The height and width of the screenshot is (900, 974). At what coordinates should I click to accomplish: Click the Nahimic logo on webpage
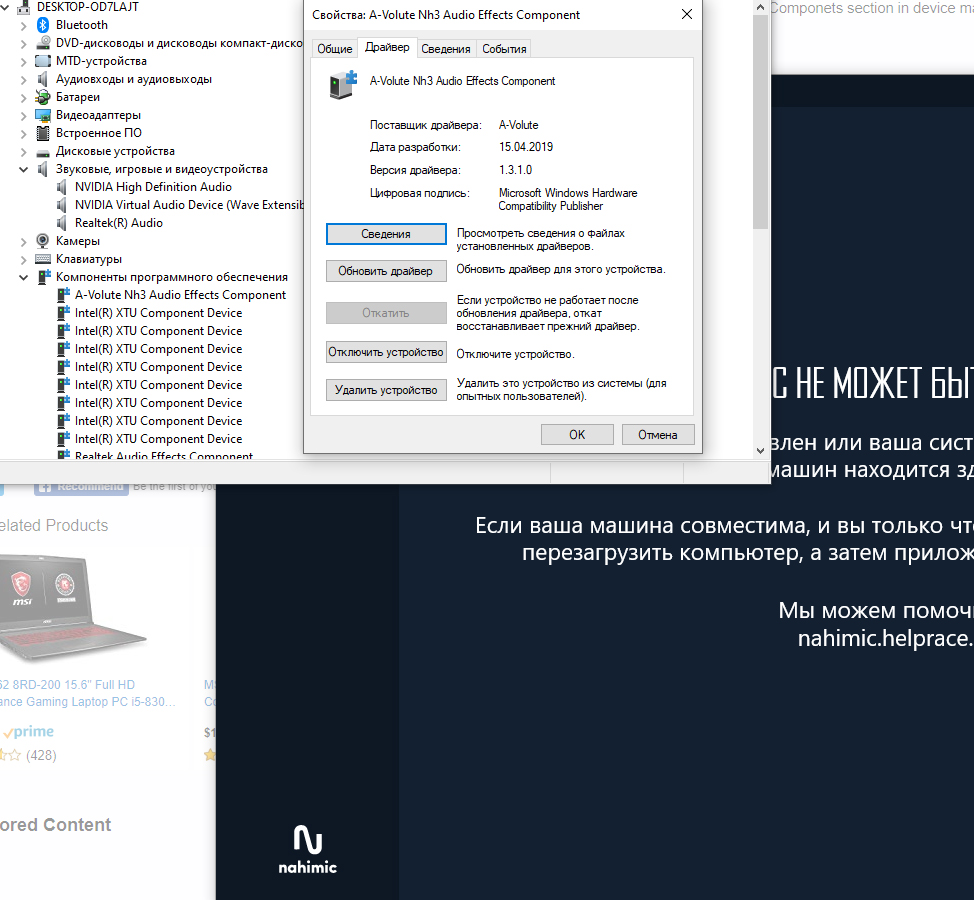pyautogui.click(x=307, y=849)
